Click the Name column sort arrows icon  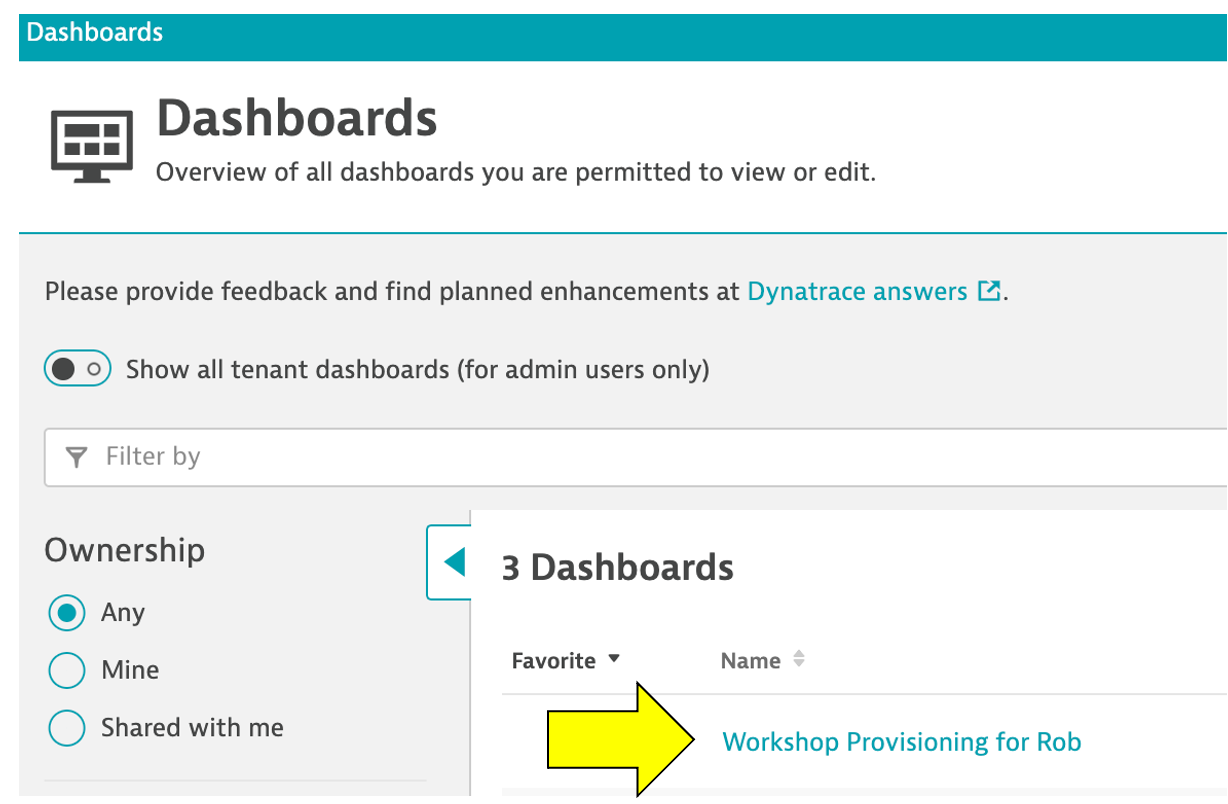[x=798, y=660]
